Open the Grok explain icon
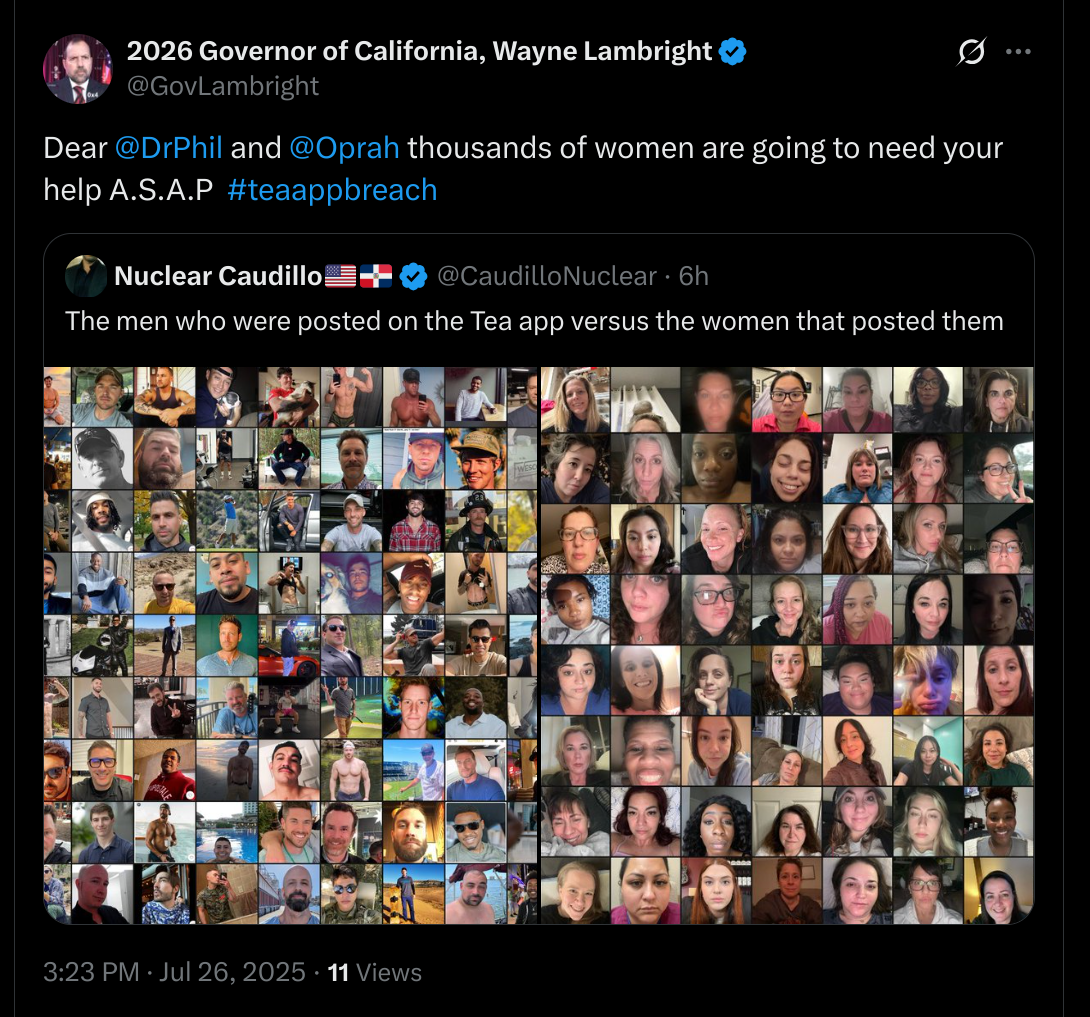The image size is (1090, 1017). click(x=970, y=51)
